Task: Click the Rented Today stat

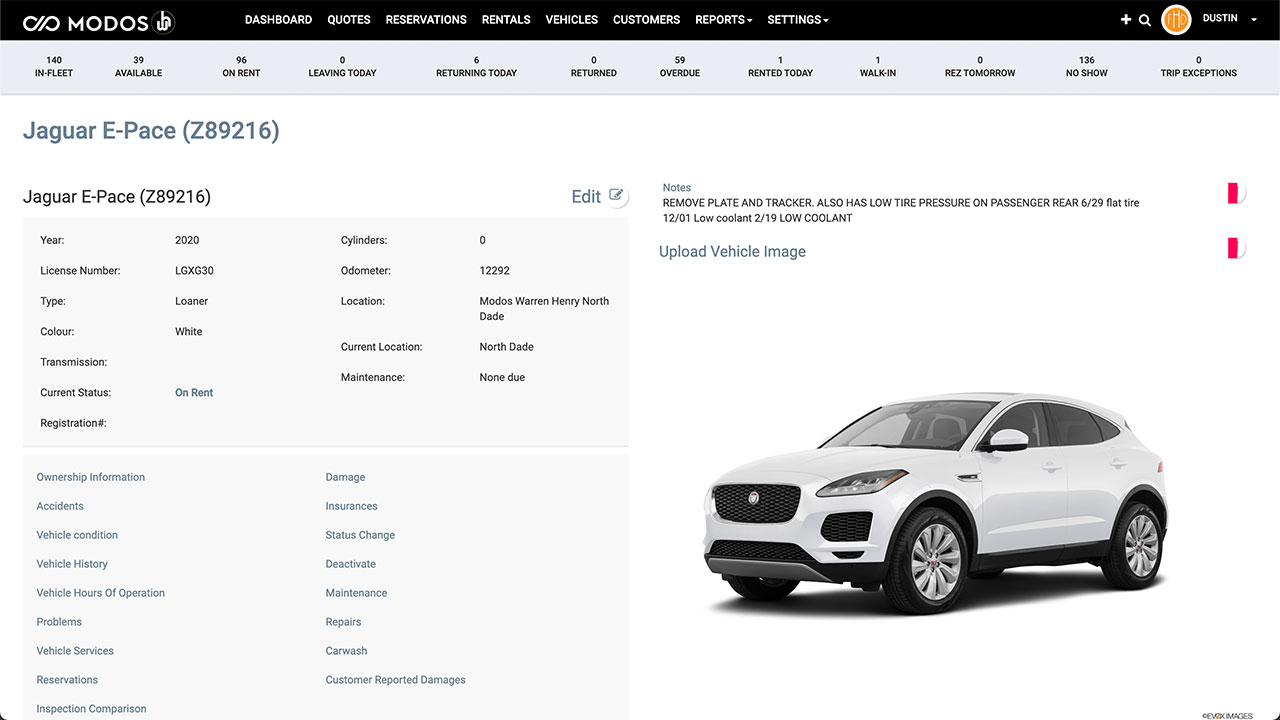Action: pos(780,66)
